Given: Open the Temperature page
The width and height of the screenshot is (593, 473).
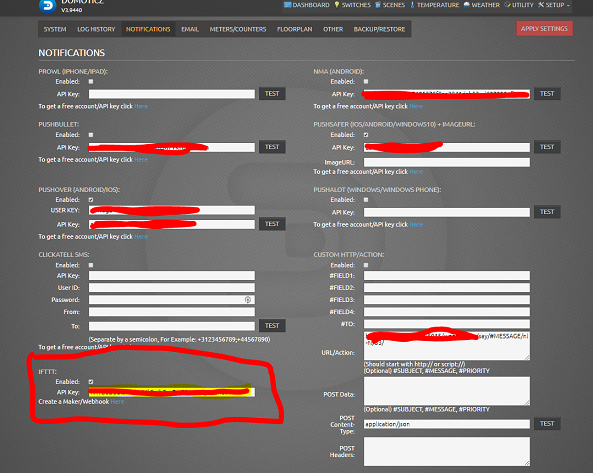Looking at the screenshot, I should [x=434, y=5].
